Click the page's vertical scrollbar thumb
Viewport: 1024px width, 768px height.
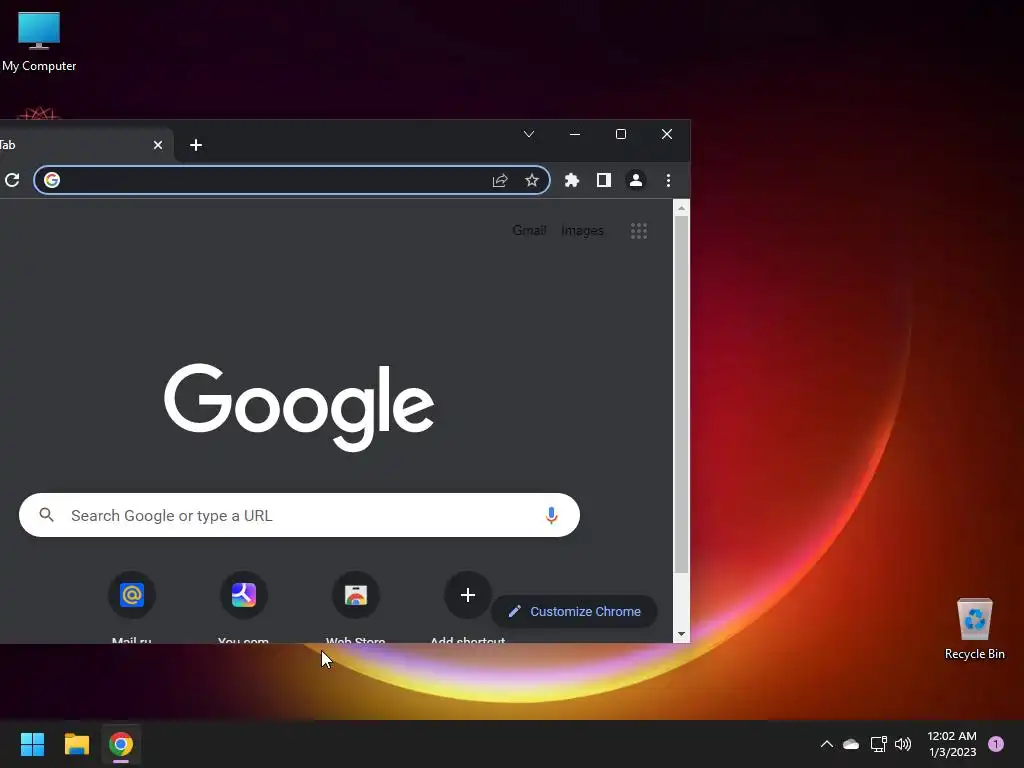pyautogui.click(x=681, y=395)
